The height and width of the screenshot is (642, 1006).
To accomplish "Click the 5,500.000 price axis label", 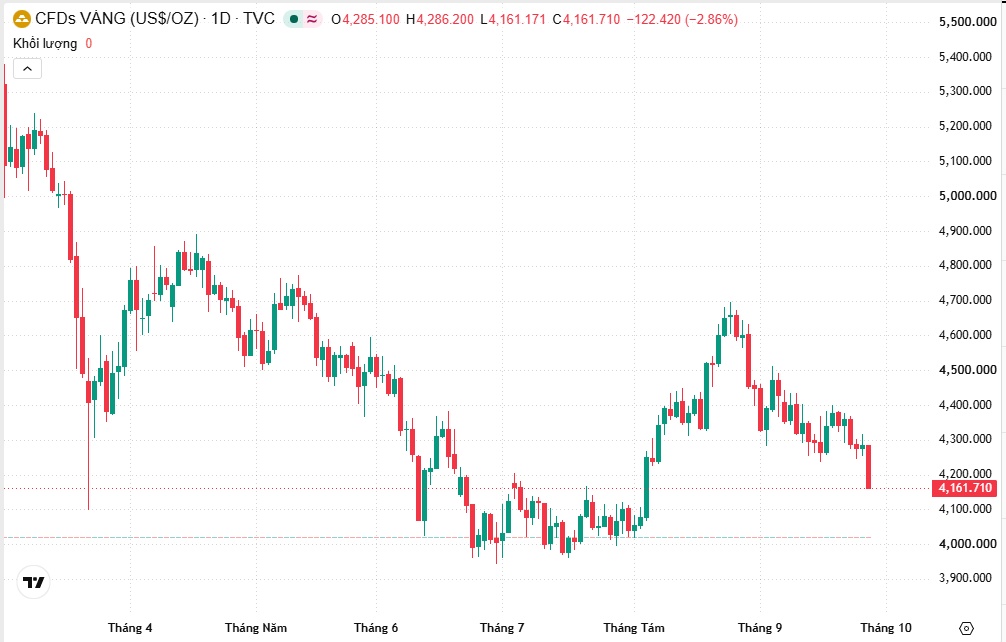I will point(968,22).
